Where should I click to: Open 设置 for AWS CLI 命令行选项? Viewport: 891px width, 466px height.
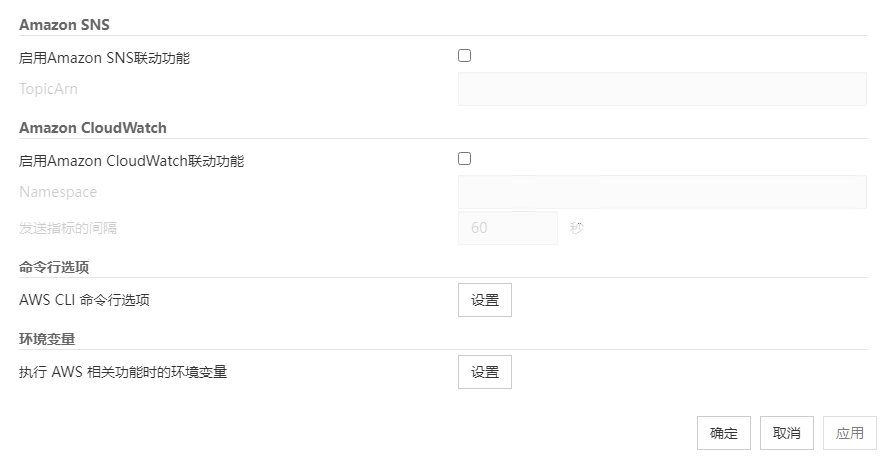click(485, 300)
